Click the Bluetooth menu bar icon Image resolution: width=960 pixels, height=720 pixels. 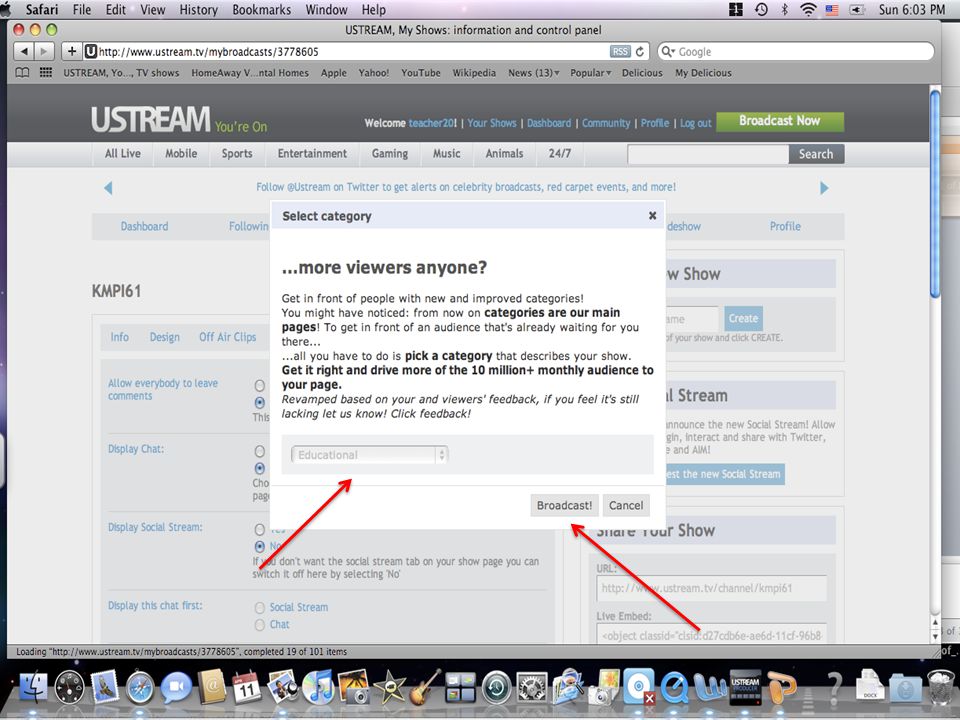(784, 9)
